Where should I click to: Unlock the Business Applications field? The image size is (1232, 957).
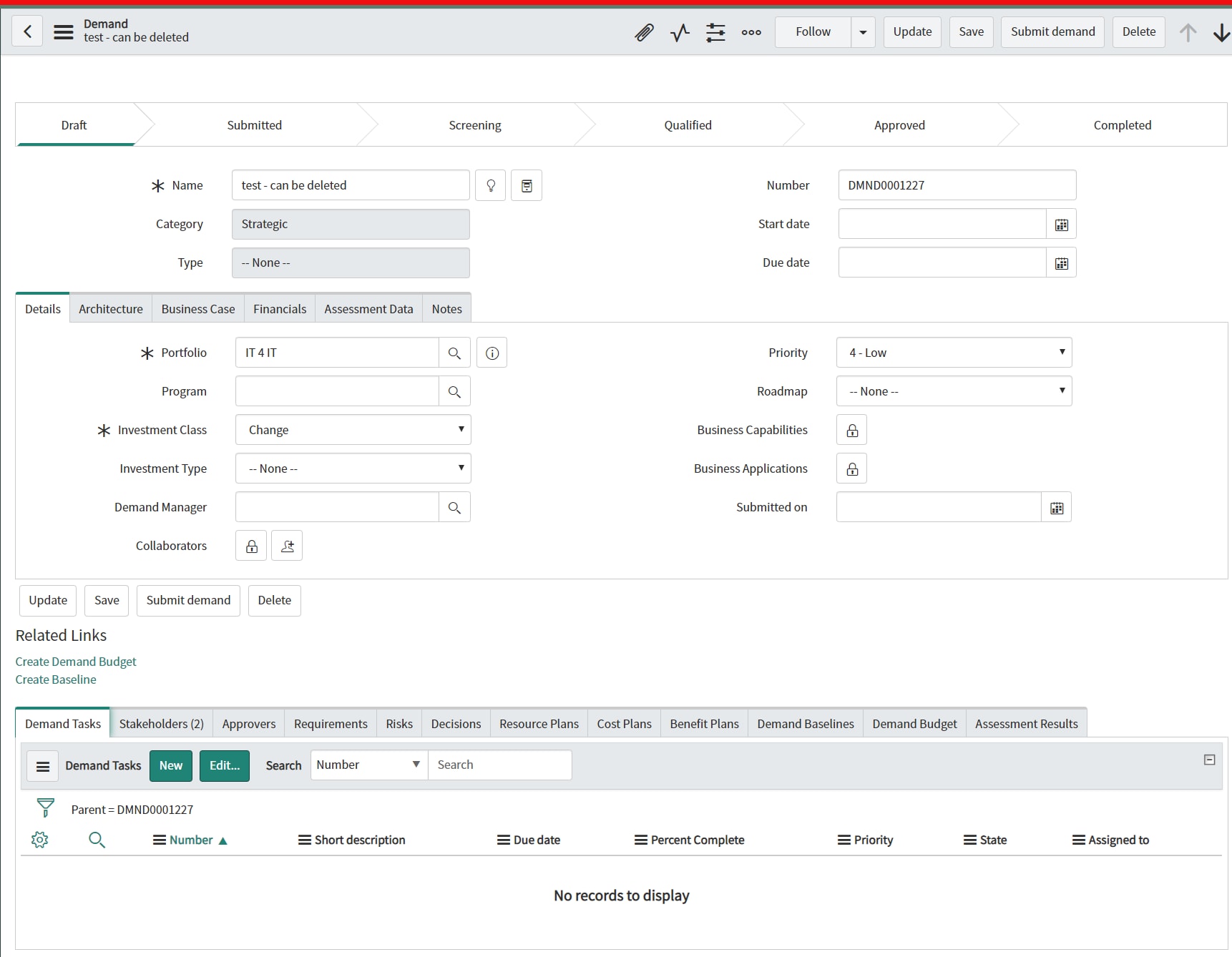[851, 468]
